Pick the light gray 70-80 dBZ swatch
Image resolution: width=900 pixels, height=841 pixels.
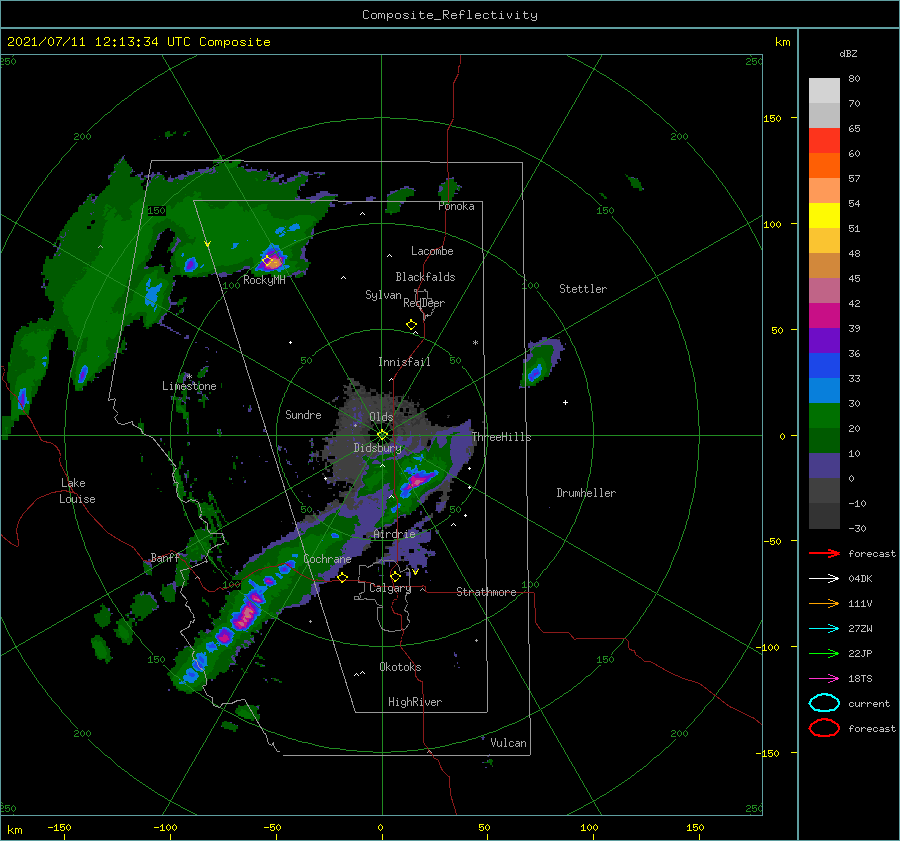tap(824, 91)
